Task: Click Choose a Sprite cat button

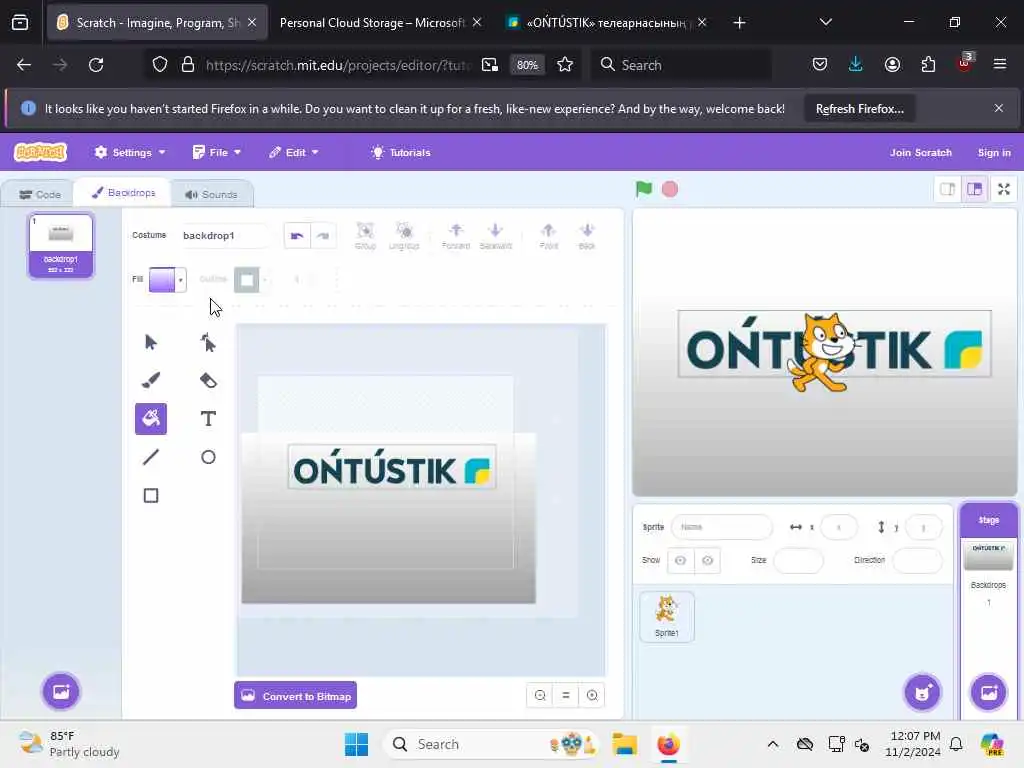Action: (922, 692)
